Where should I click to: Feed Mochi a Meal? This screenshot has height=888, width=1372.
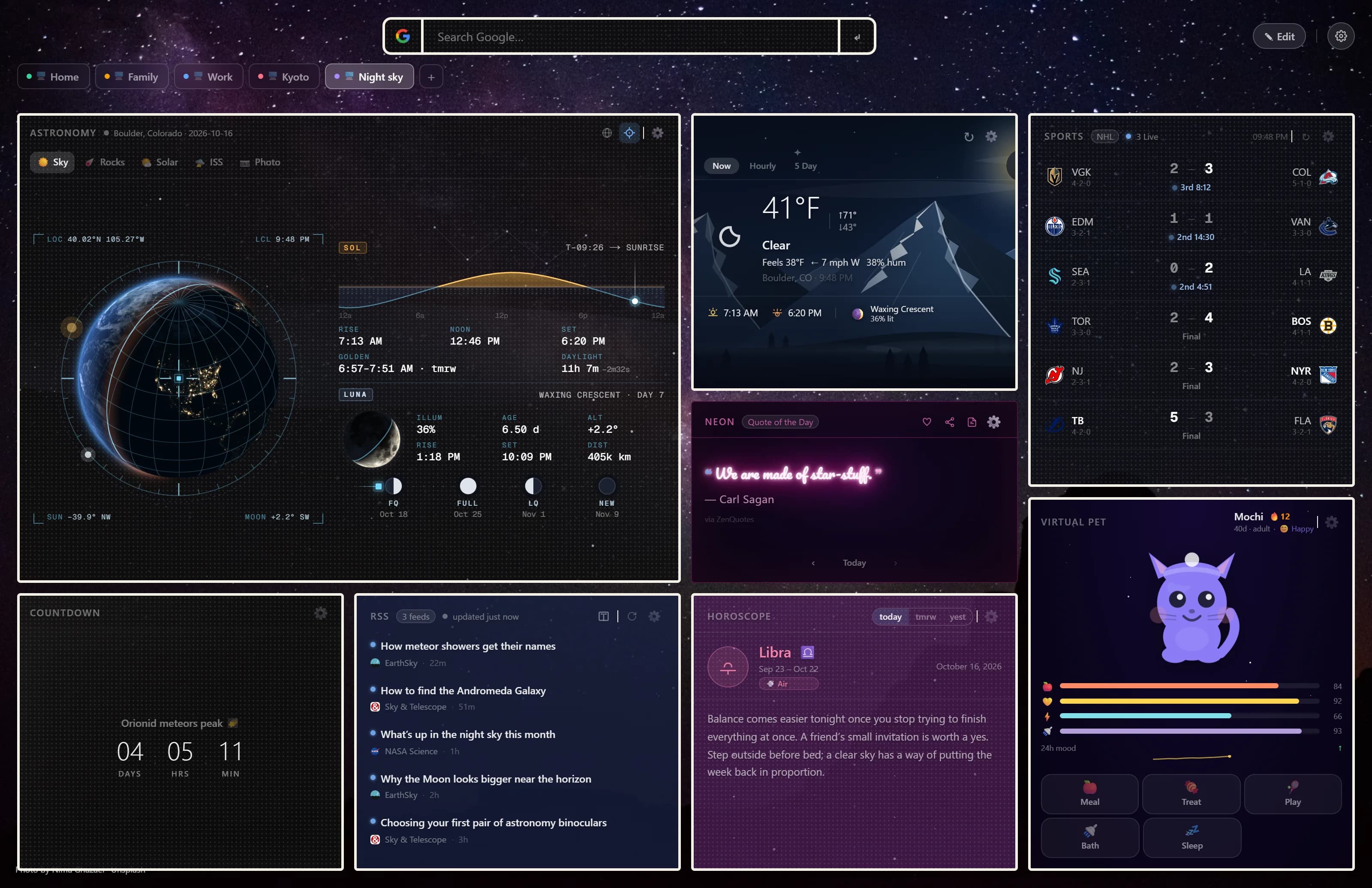(1089, 793)
